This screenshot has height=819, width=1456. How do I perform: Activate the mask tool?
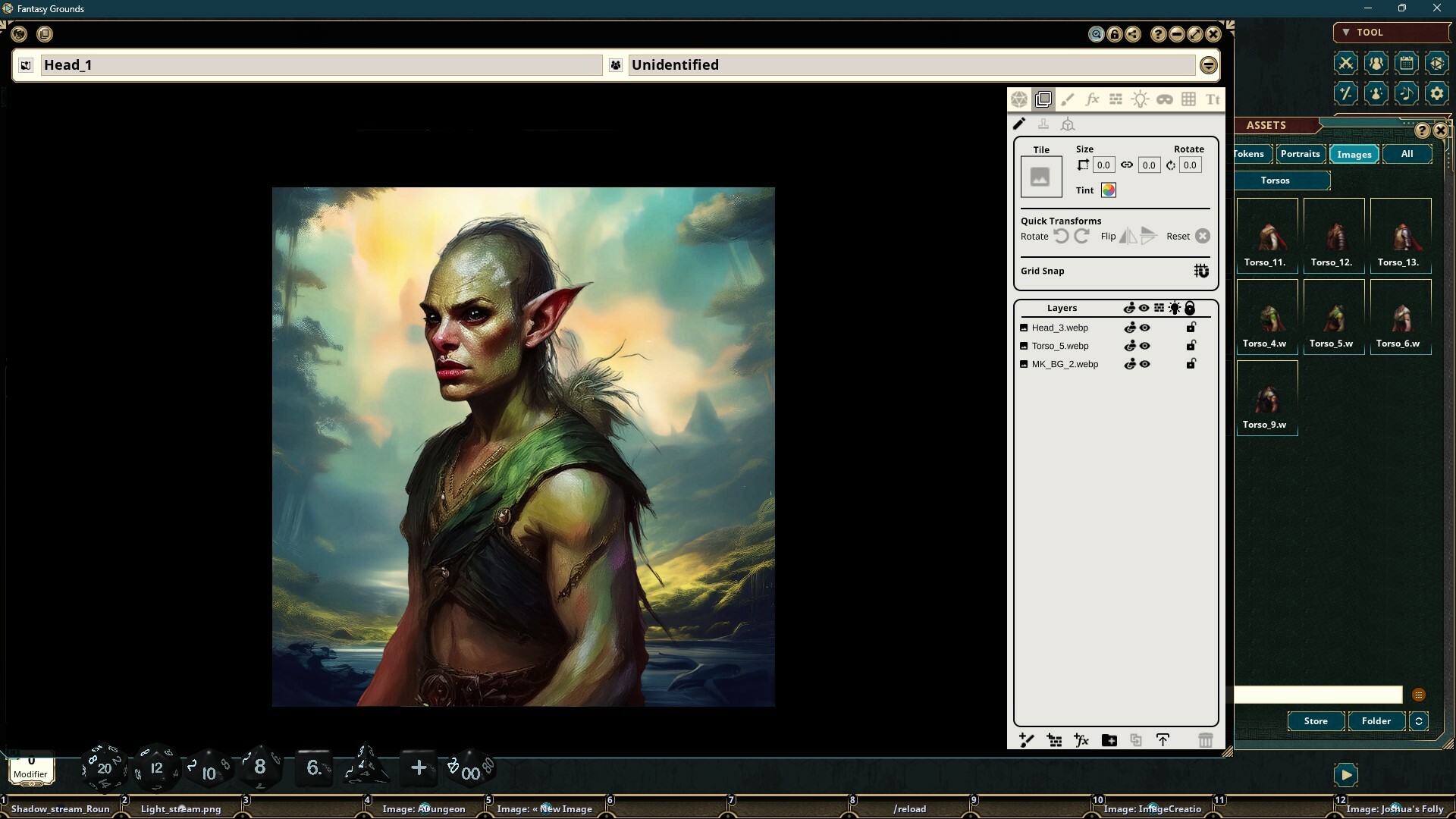click(1165, 99)
